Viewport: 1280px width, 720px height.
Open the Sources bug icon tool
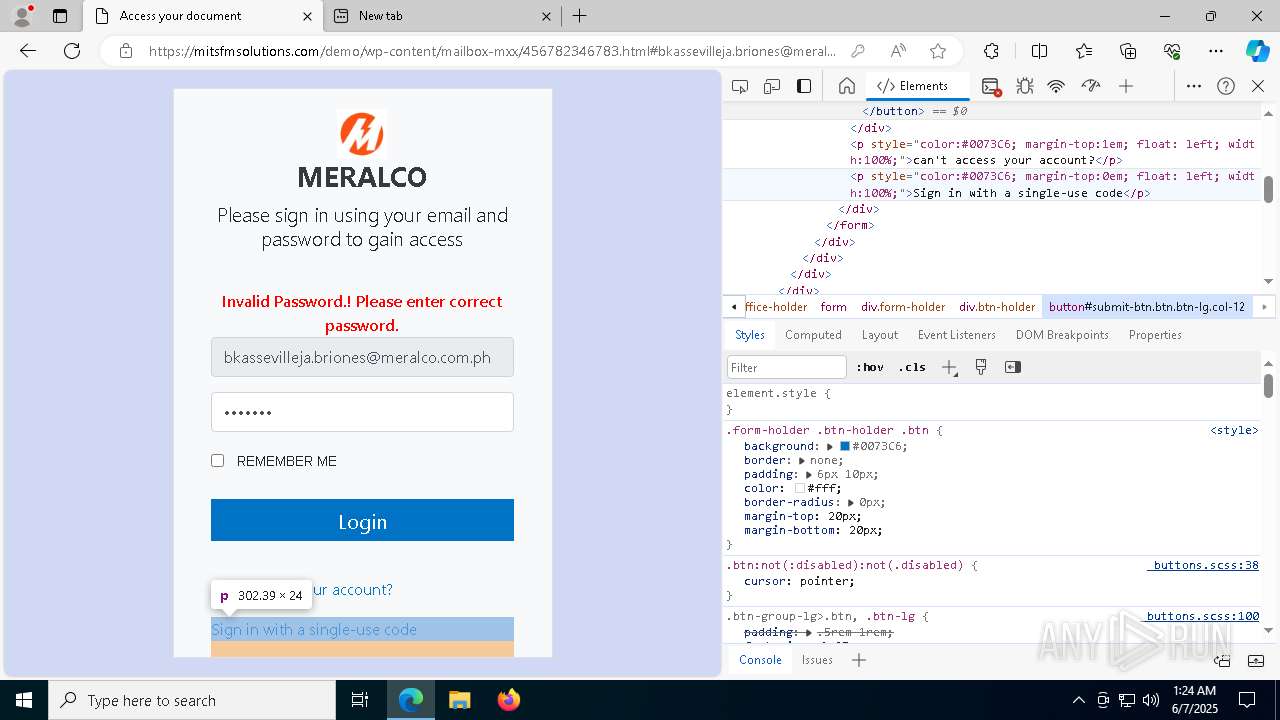point(1024,86)
